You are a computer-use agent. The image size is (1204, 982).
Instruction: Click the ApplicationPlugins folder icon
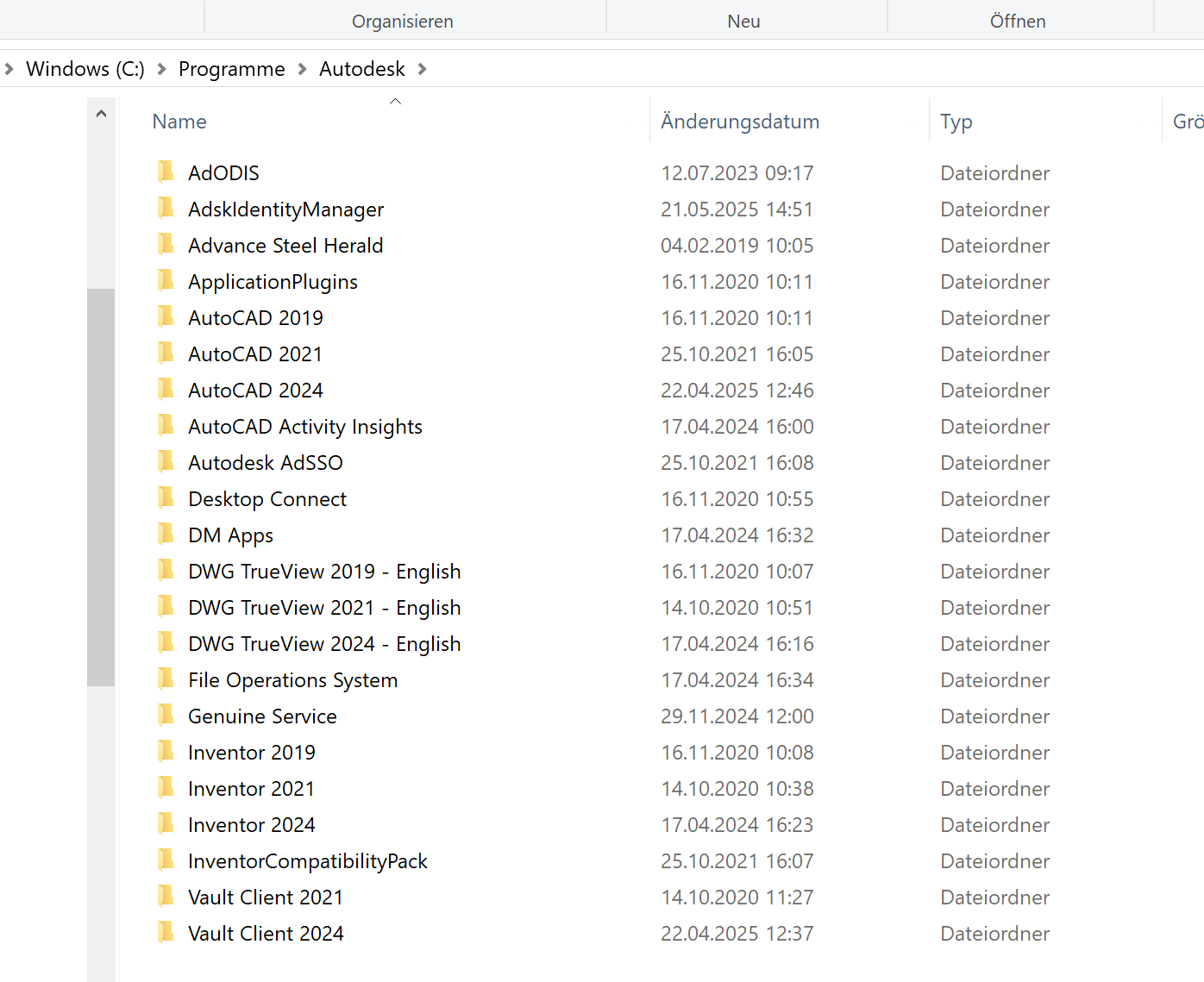click(166, 280)
